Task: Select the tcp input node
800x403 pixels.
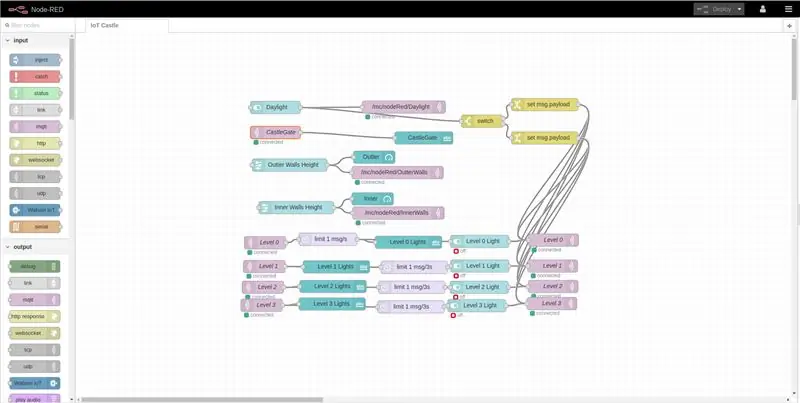Action: click(35, 177)
